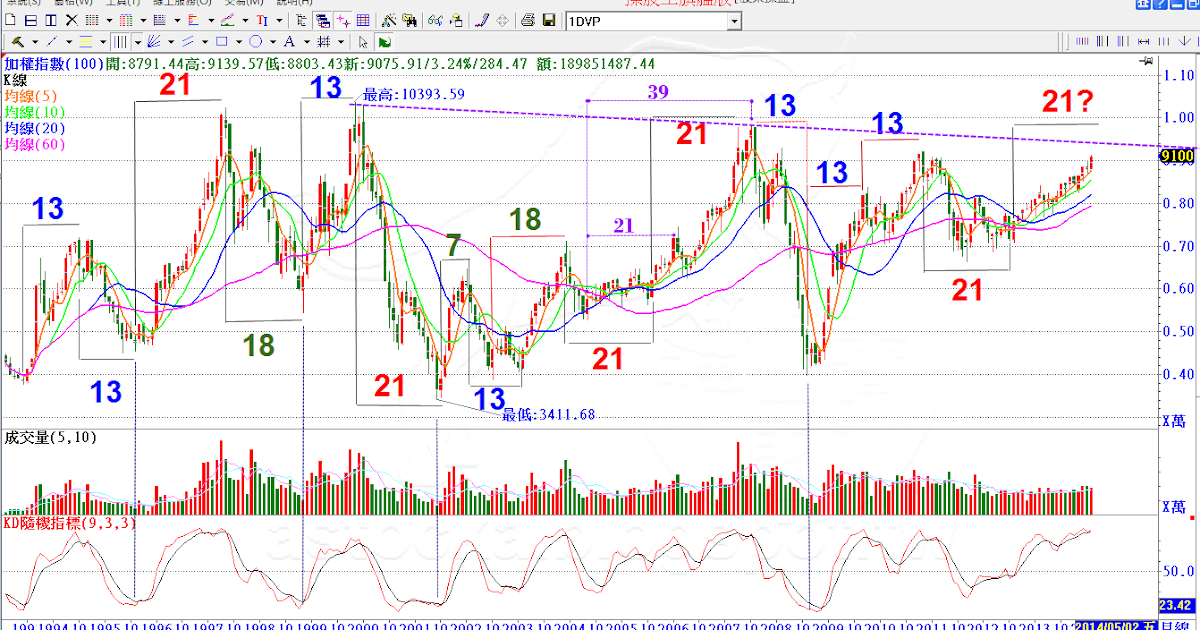Image resolution: width=1200 pixels, height=630 pixels.
Task: Select the rectangle drawing tool
Action: tap(221, 42)
